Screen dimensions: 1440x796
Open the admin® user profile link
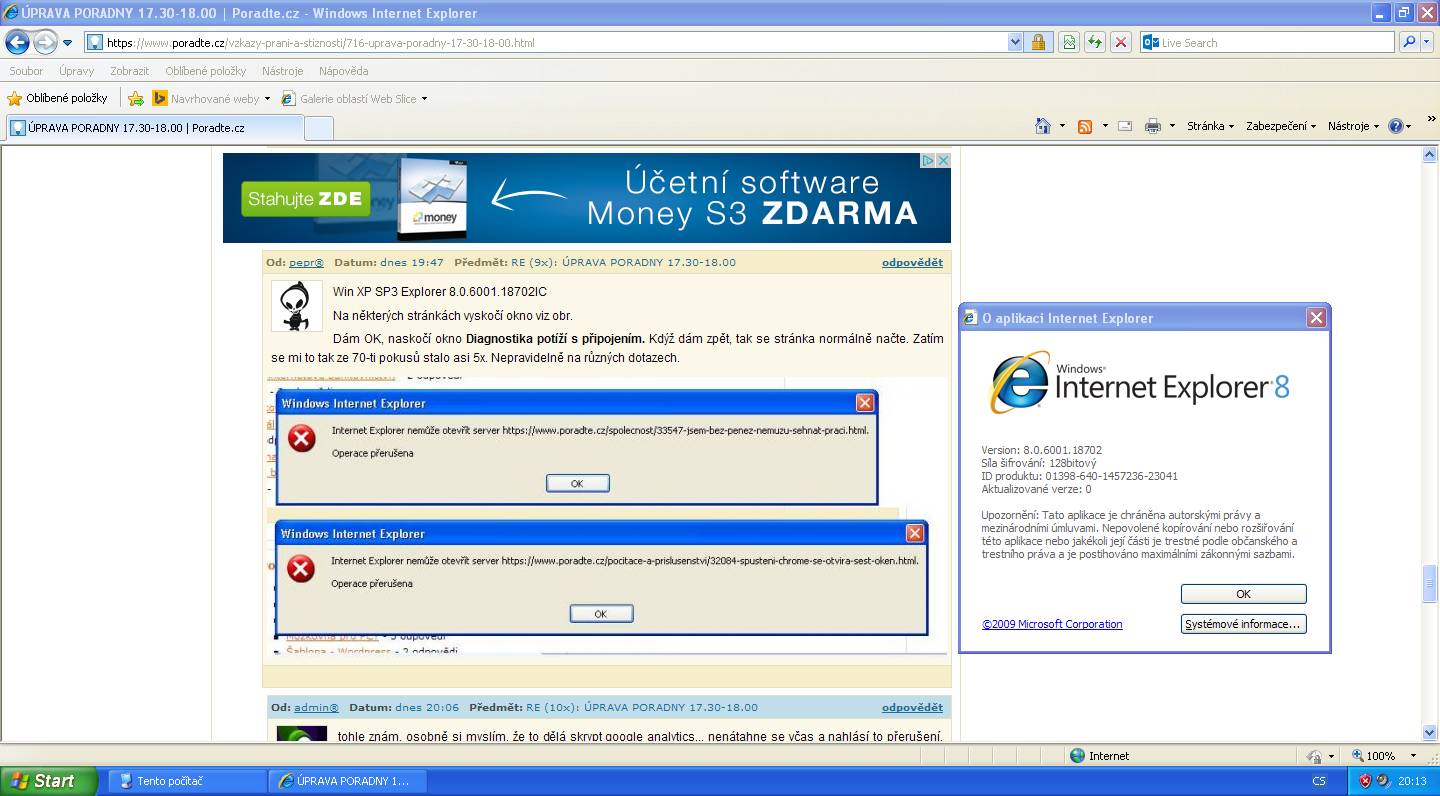tap(316, 707)
